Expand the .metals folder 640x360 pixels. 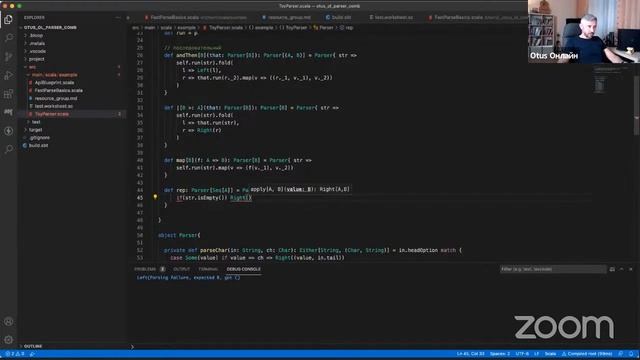37,43
